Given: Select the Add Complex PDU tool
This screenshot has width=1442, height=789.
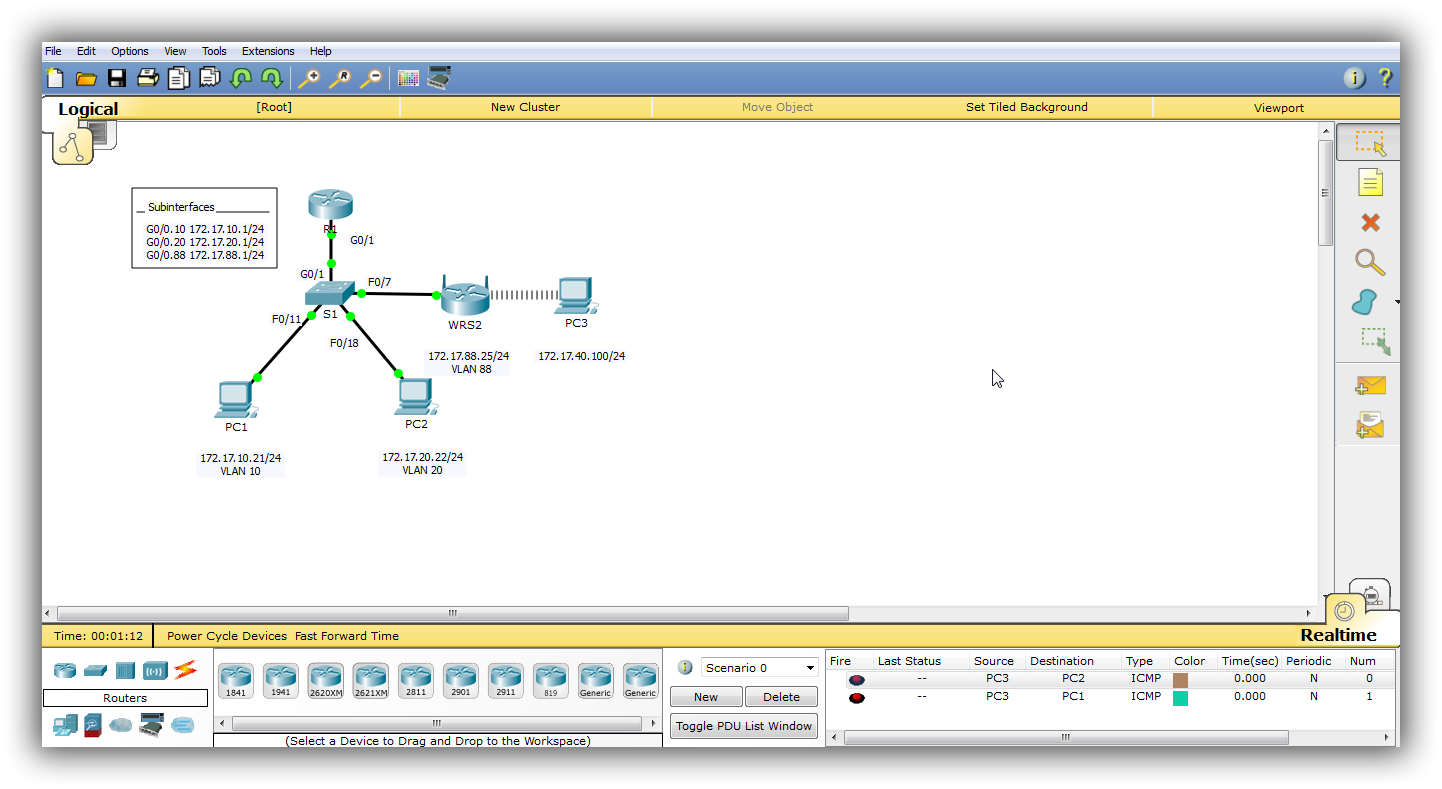Looking at the screenshot, I should click(1369, 424).
